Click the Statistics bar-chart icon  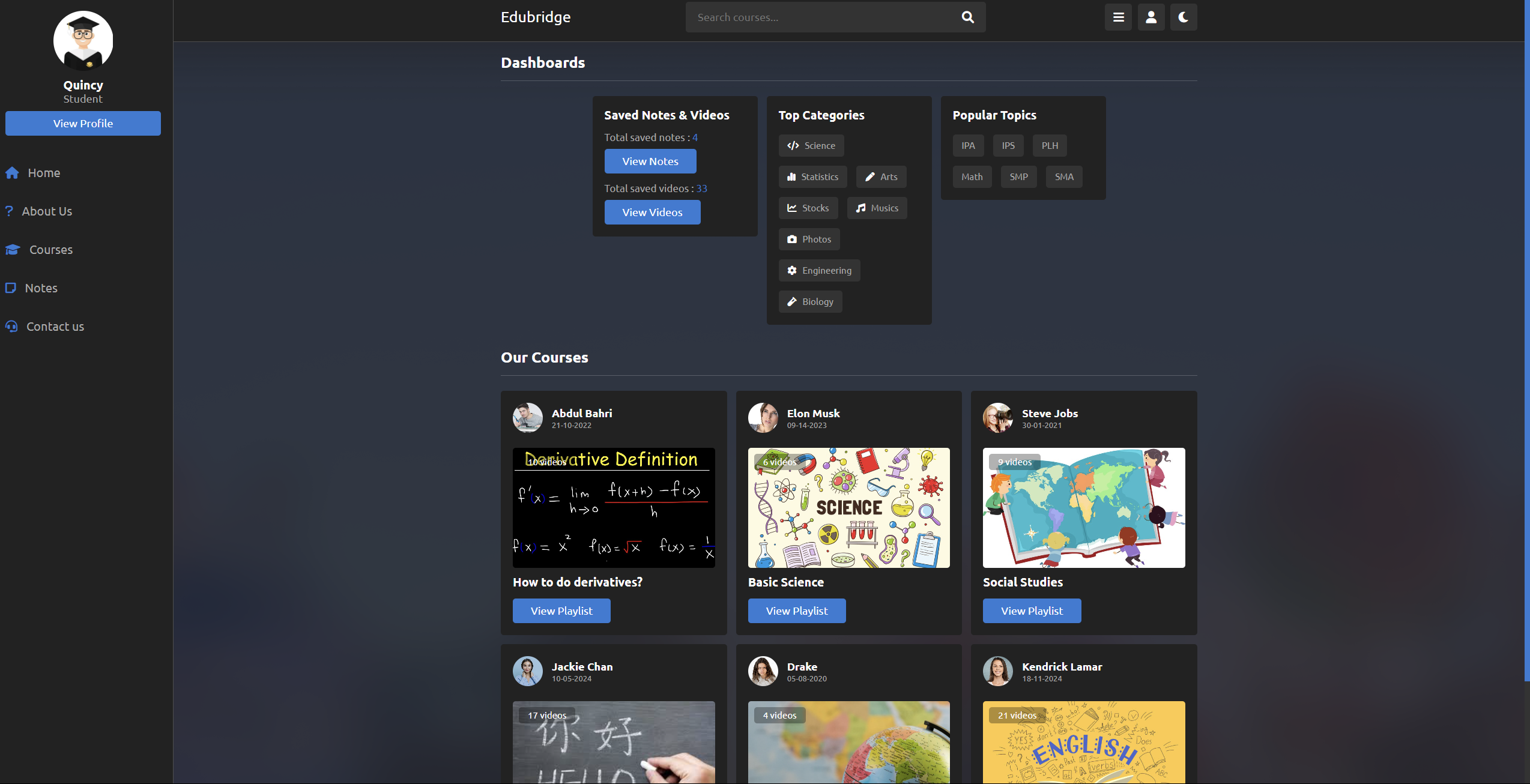pos(793,176)
